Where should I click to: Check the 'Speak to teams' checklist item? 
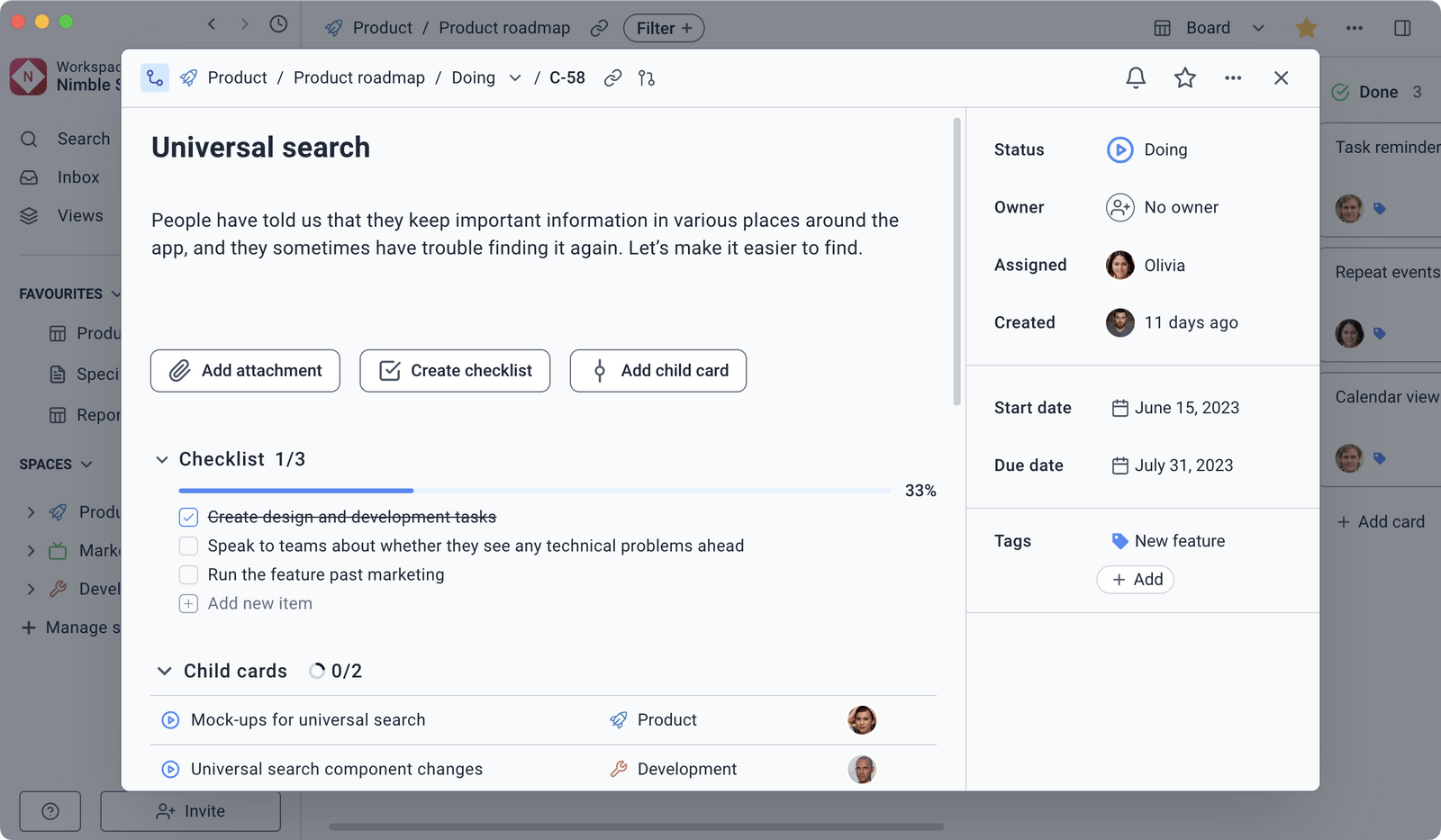(x=188, y=546)
